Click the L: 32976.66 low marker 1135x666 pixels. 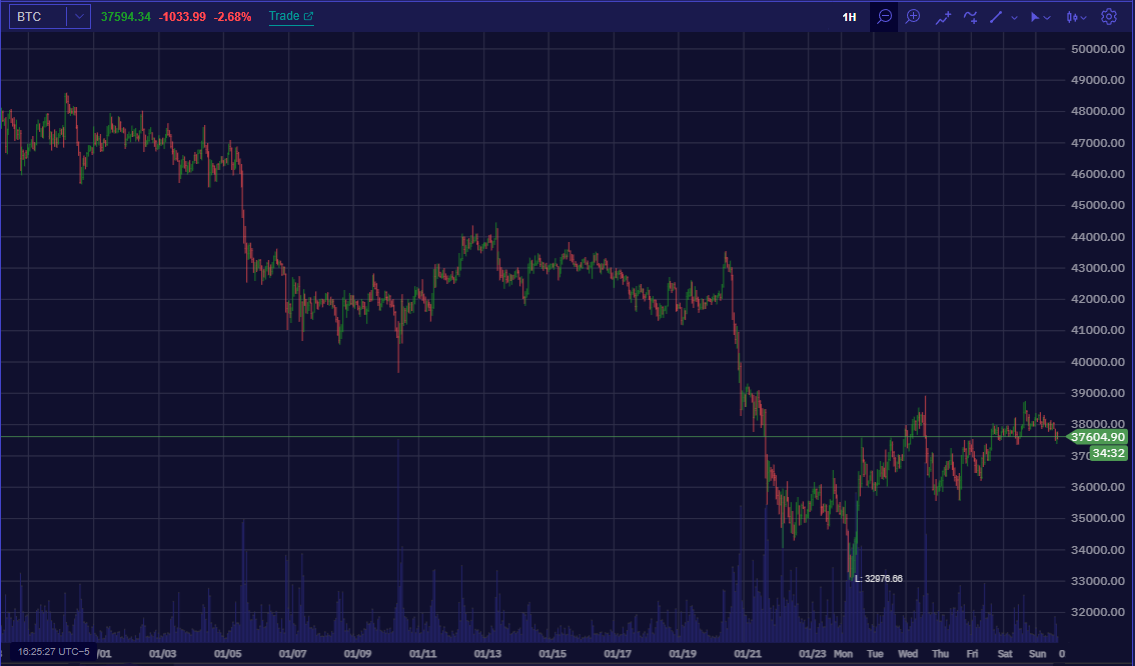click(879, 578)
